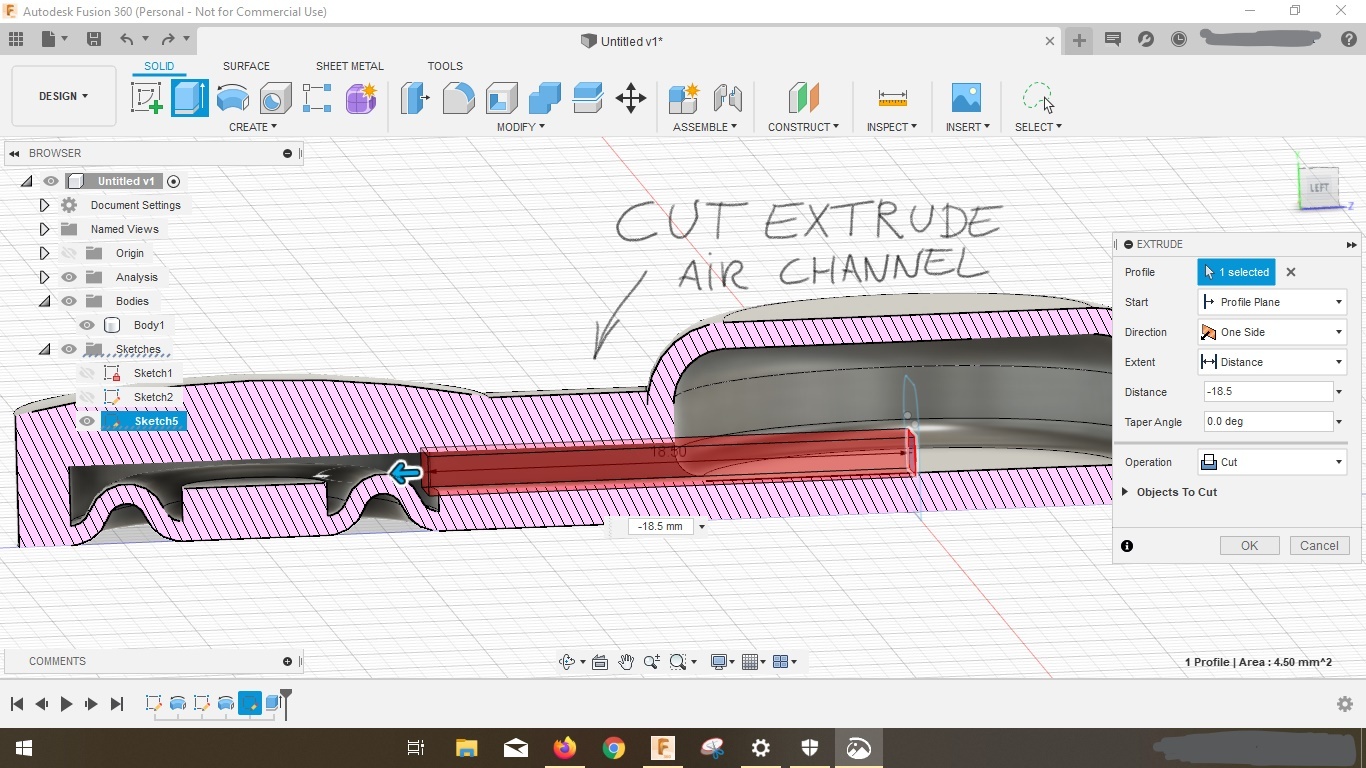
Task: Open the data panel grid icon
Action: click(x=16, y=40)
